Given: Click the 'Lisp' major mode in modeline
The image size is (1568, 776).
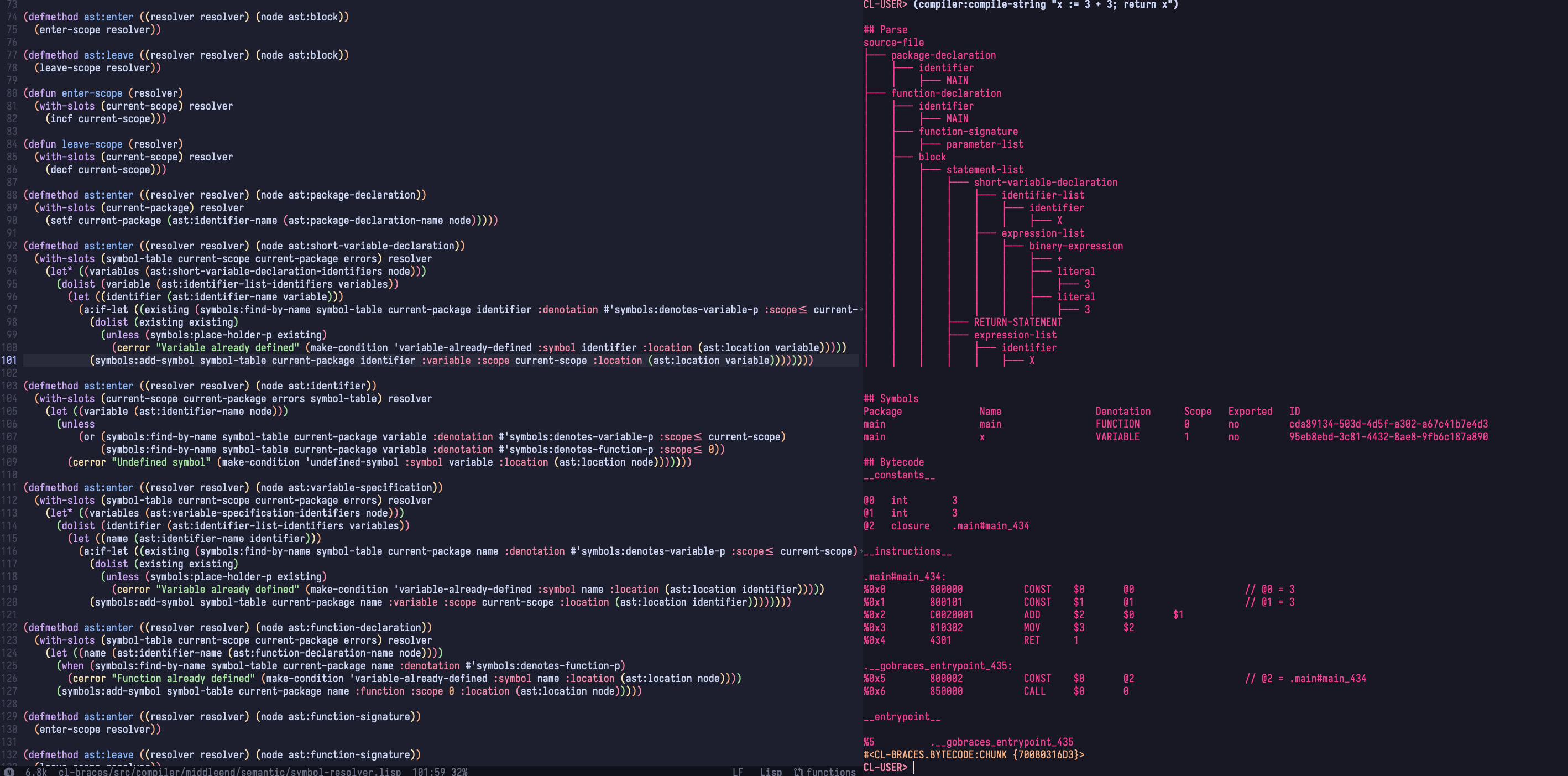Looking at the screenshot, I should 771,772.
